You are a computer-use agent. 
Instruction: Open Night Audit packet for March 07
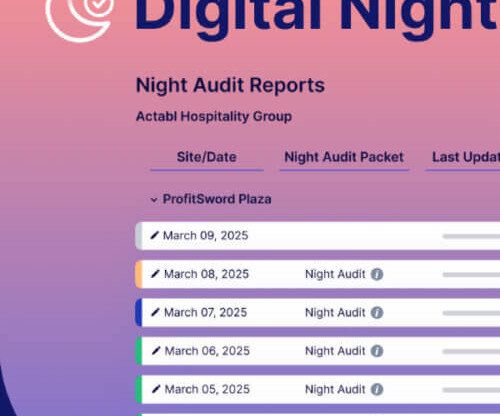335,313
